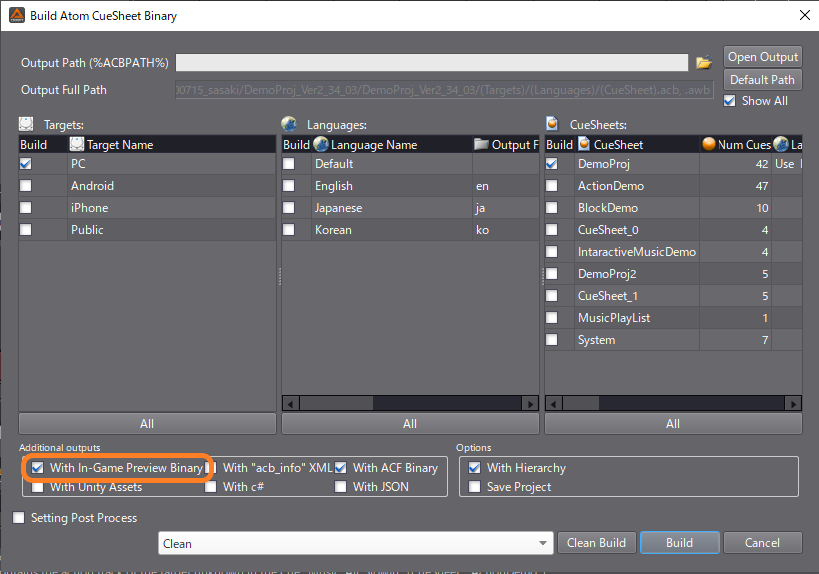Enable the Android target build checkbox
Screen dimensions: 819x574
26,186
